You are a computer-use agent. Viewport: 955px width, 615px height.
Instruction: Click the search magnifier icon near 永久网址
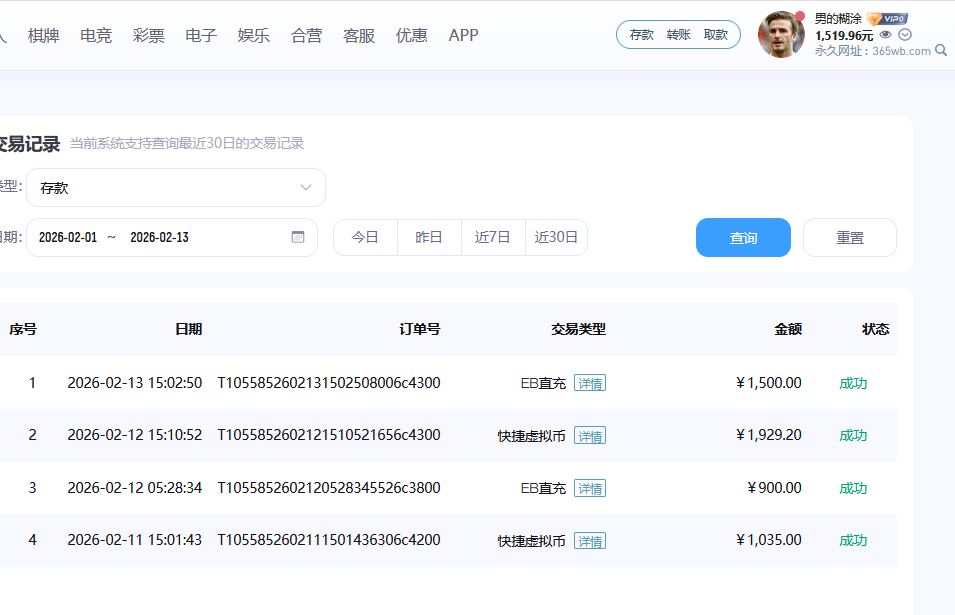pos(941,49)
